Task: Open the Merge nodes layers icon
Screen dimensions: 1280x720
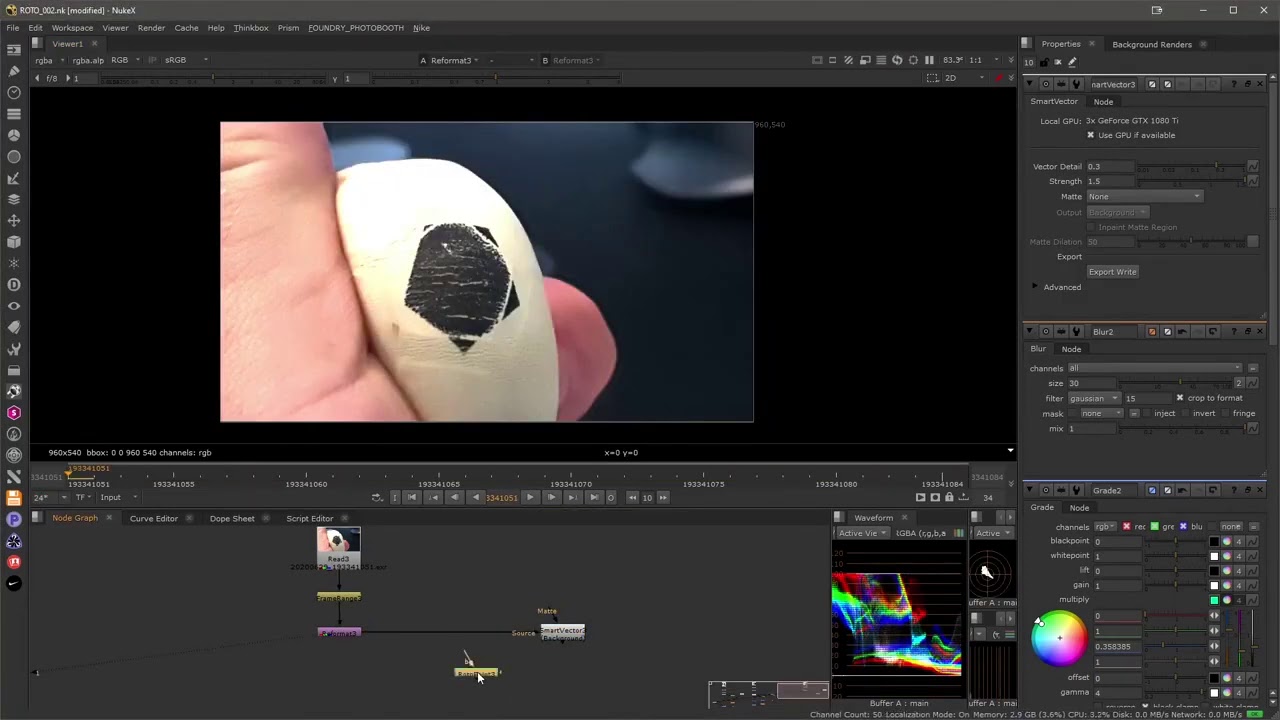Action: pyautogui.click(x=14, y=199)
